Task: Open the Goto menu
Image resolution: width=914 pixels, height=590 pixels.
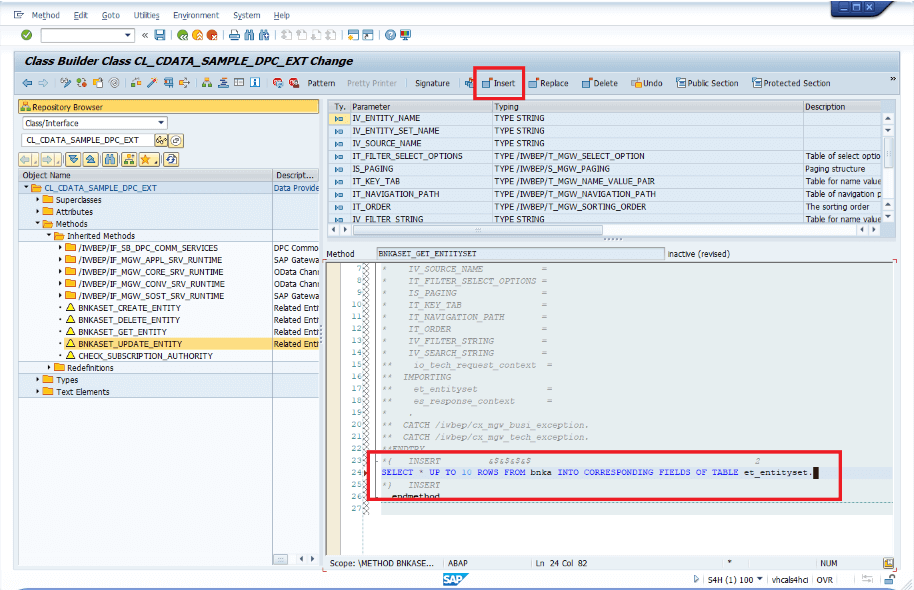Action: coord(110,16)
